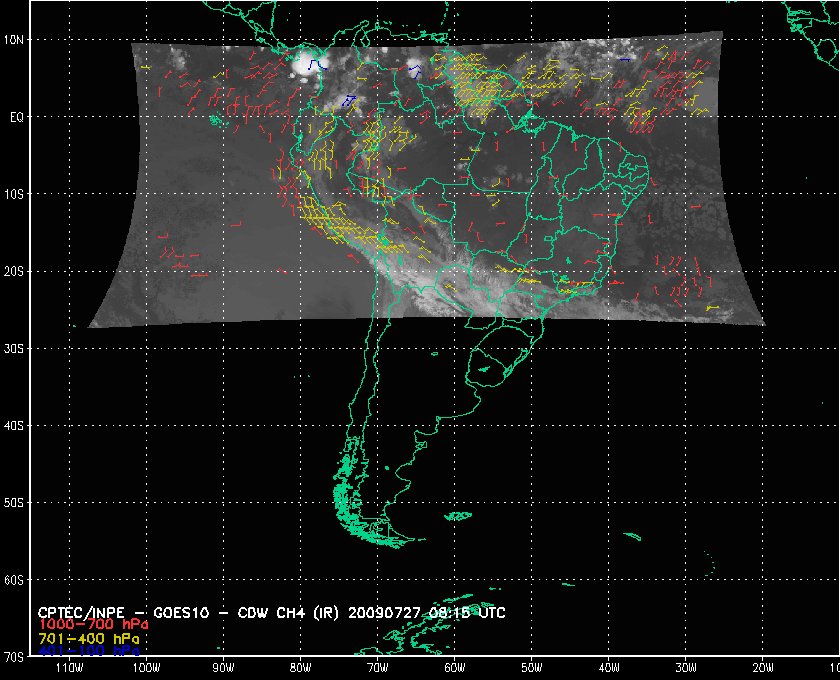Click the 110W longitude label
Image resolution: width=840 pixels, height=680 pixels.
[x=69, y=668]
